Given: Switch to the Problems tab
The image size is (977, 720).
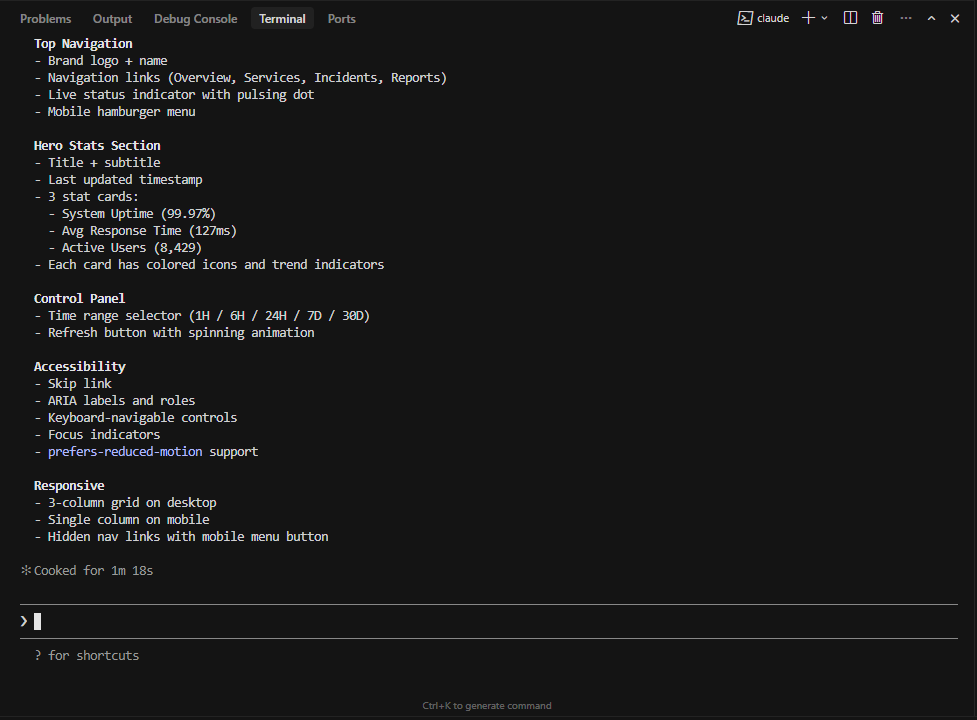Looking at the screenshot, I should (x=46, y=19).
